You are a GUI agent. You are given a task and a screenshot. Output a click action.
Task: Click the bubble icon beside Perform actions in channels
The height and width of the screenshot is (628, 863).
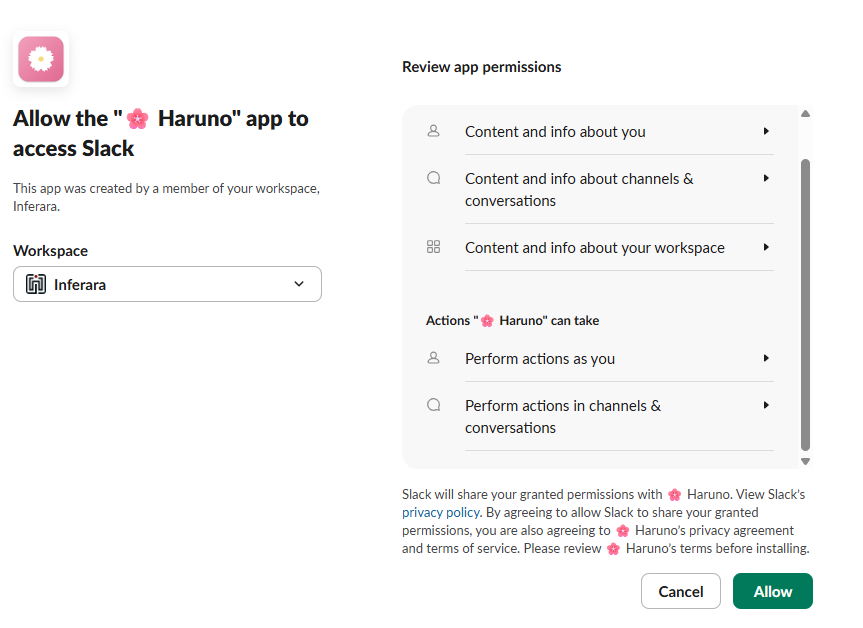click(x=434, y=405)
